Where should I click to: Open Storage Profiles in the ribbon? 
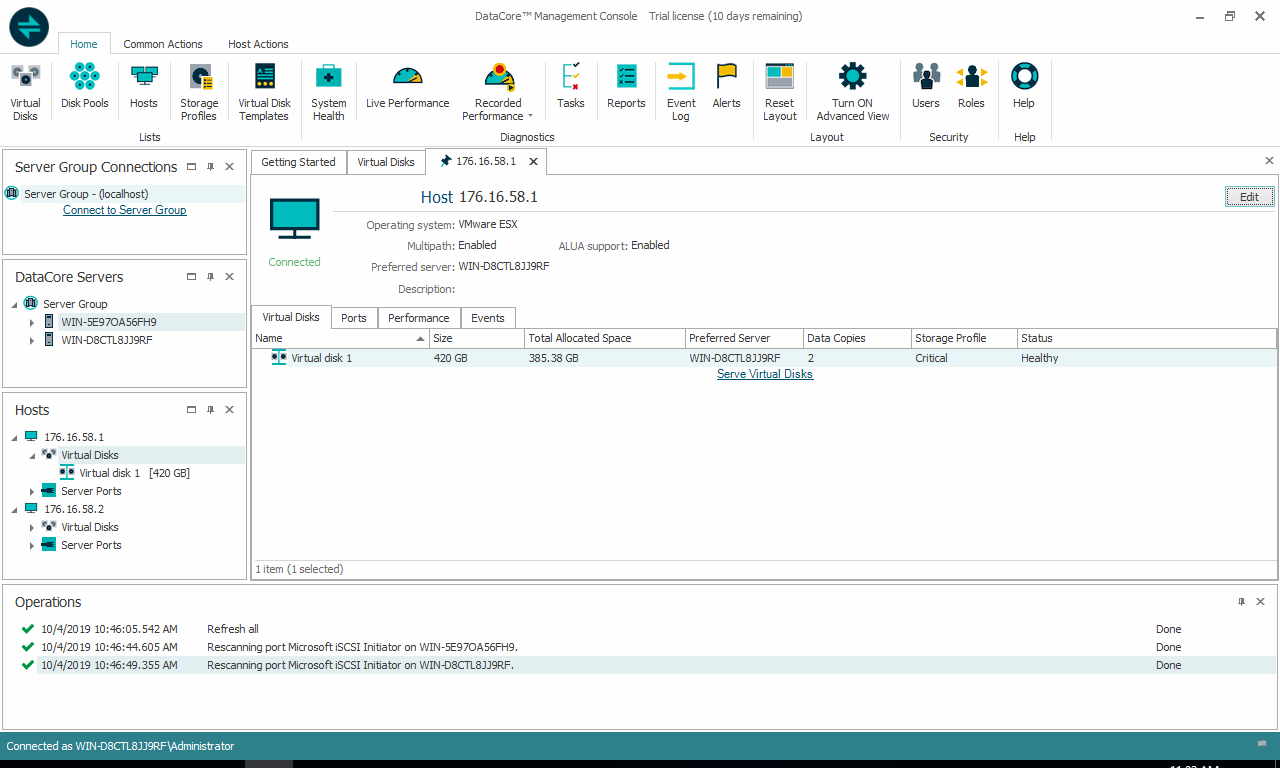[x=199, y=92]
